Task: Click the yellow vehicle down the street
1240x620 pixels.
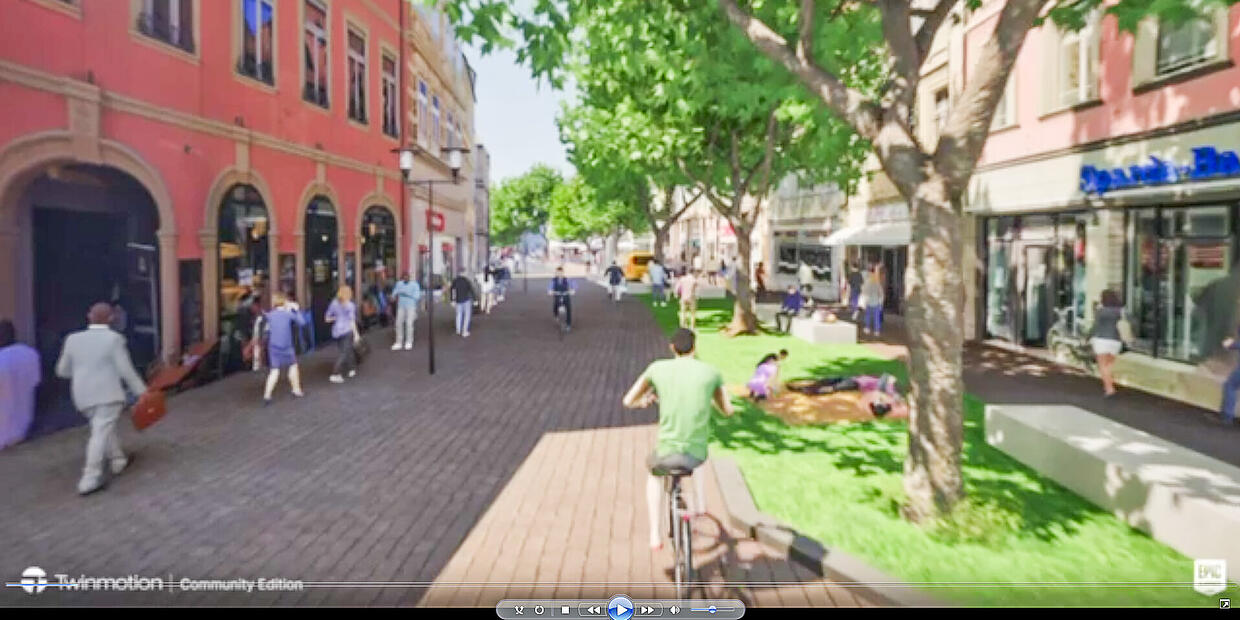Action: (x=638, y=265)
